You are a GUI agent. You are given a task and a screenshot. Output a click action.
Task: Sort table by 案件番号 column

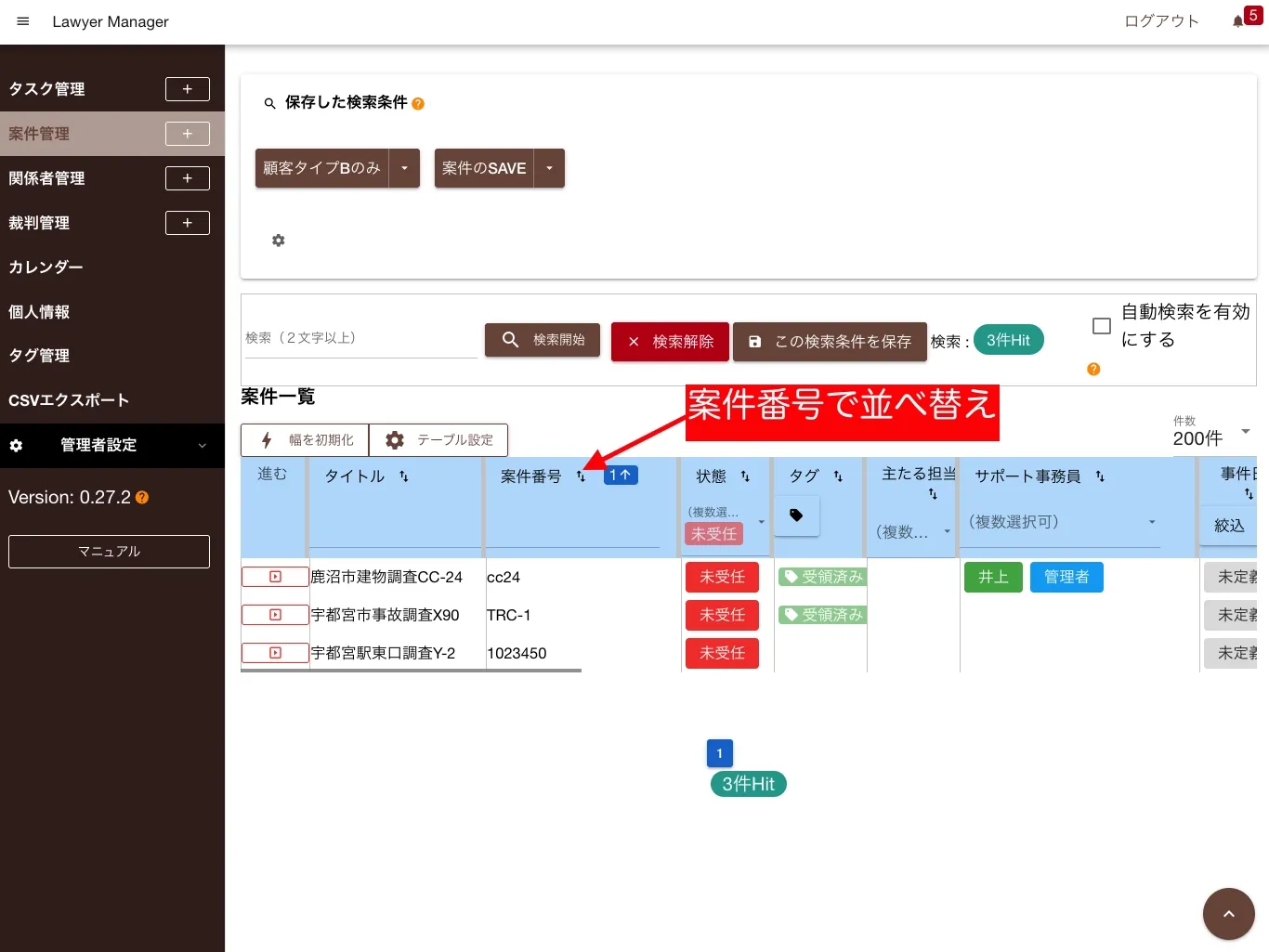581,476
